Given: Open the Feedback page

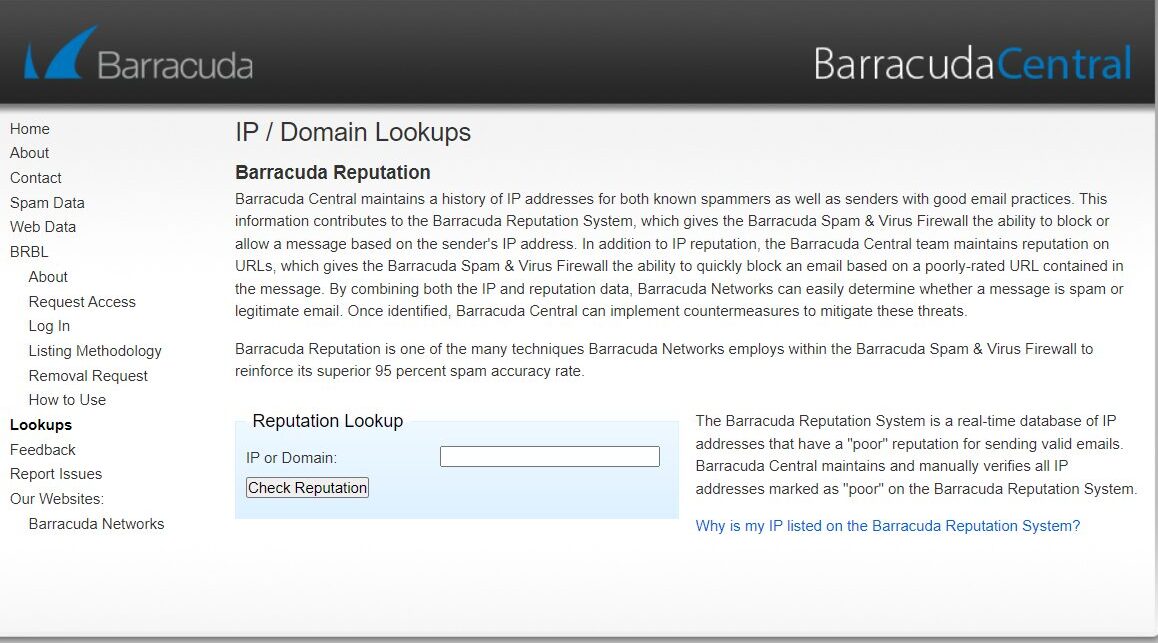Looking at the screenshot, I should pos(43,450).
